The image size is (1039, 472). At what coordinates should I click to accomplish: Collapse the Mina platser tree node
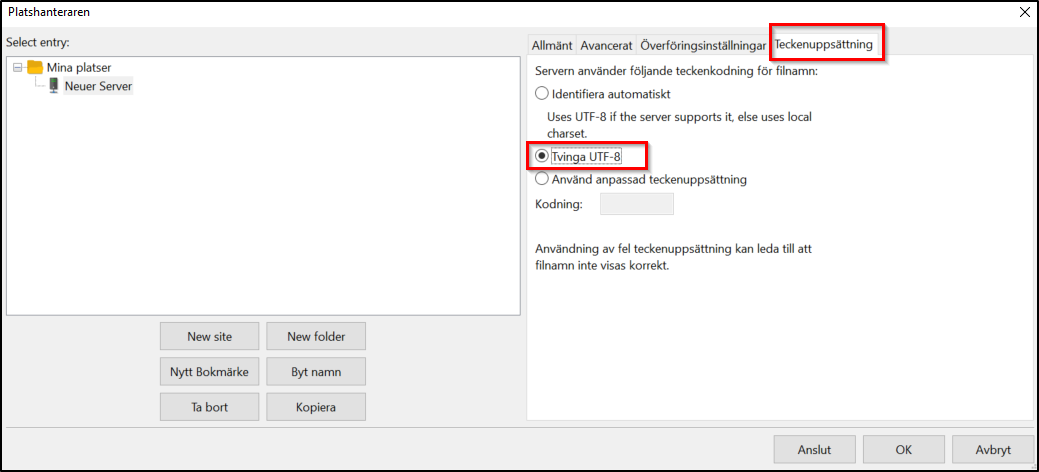pyautogui.click(x=18, y=67)
